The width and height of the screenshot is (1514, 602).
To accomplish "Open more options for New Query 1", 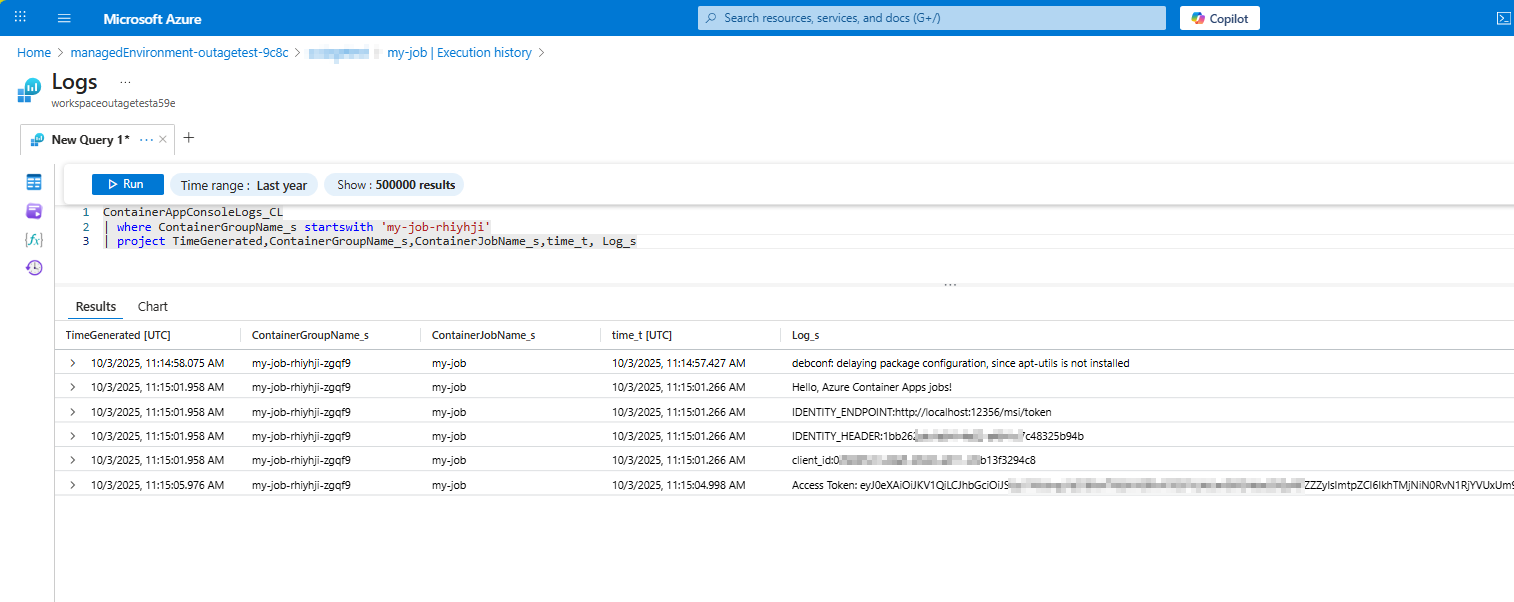I will 145,139.
